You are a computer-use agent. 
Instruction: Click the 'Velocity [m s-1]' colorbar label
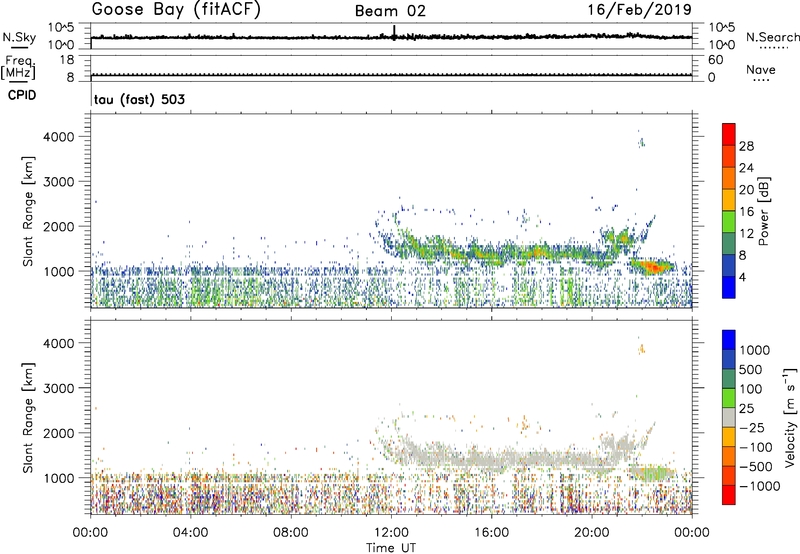tap(790, 417)
